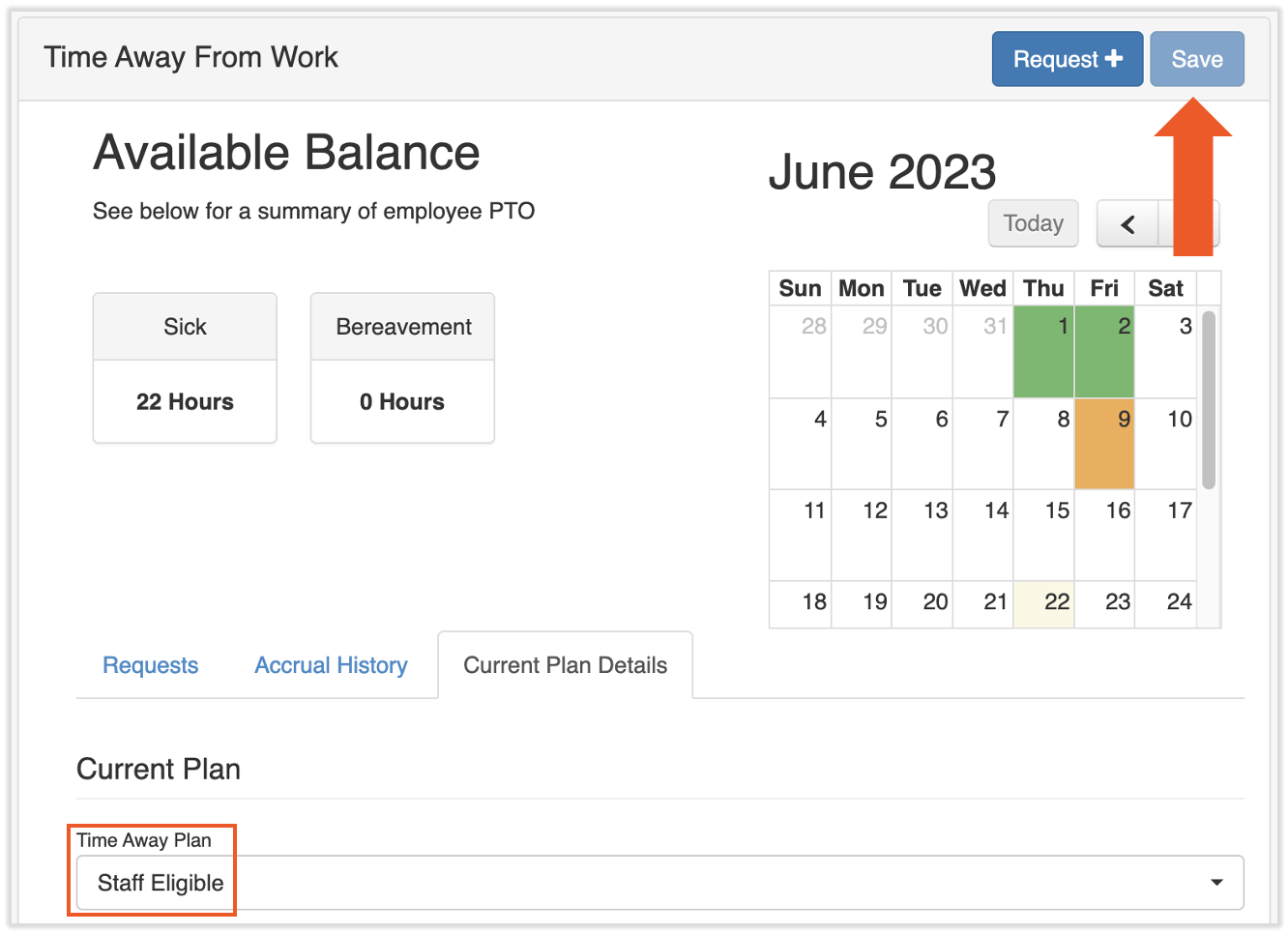Select the Current Plan Details tab
This screenshot has width=1288, height=934.
565,665
